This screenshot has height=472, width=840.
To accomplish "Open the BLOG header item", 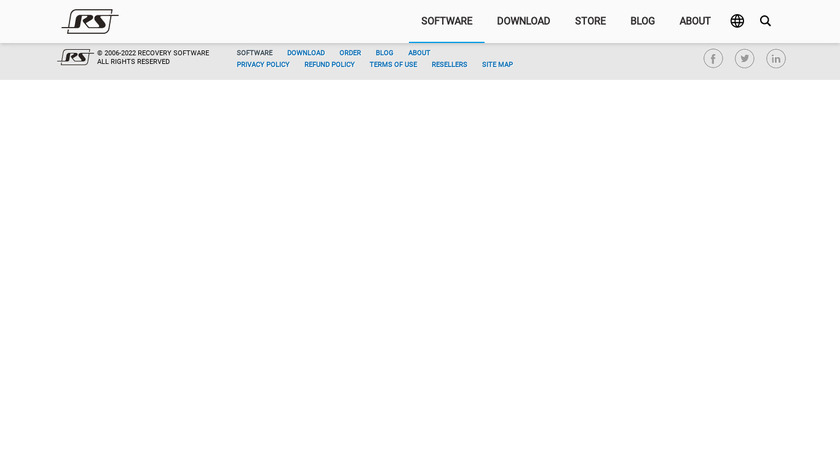I will point(642,21).
